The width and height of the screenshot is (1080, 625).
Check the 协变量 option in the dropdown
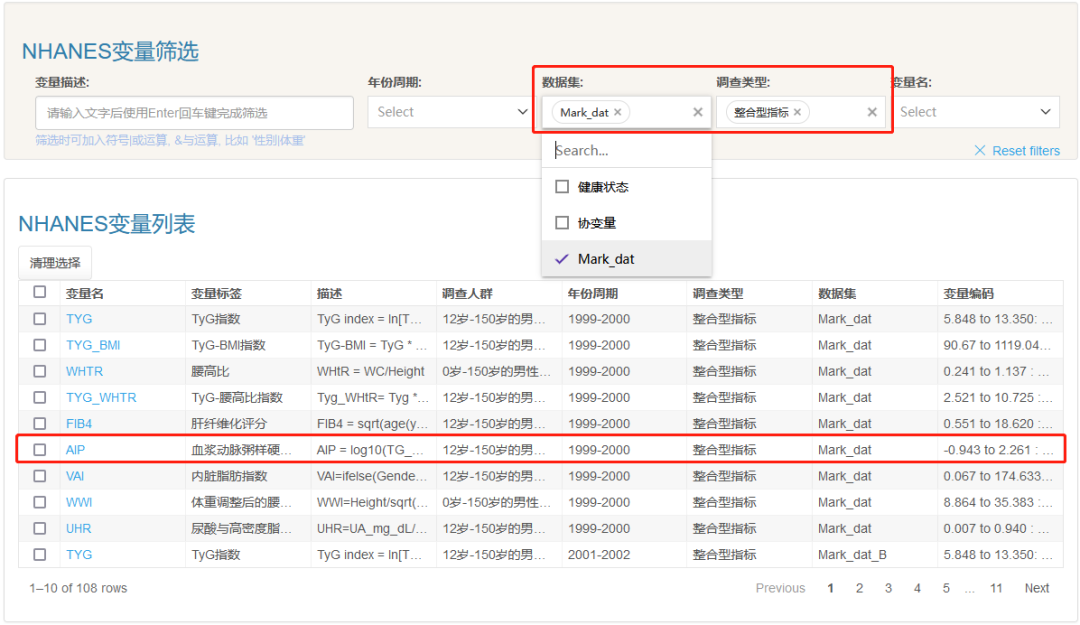point(561,222)
